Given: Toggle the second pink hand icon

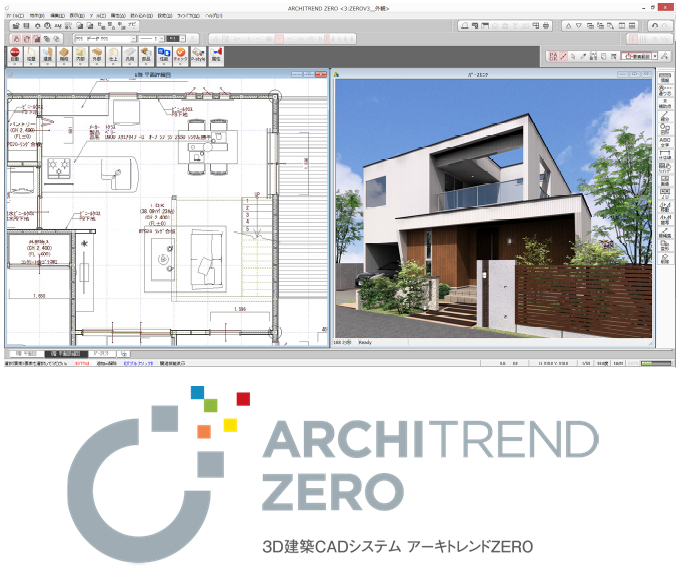Looking at the screenshot, I should tap(27, 39).
